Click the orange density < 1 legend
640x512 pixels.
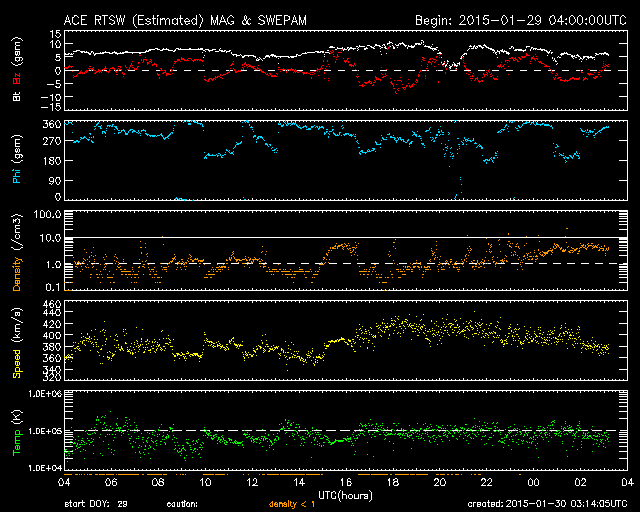pyautogui.click(x=290, y=503)
